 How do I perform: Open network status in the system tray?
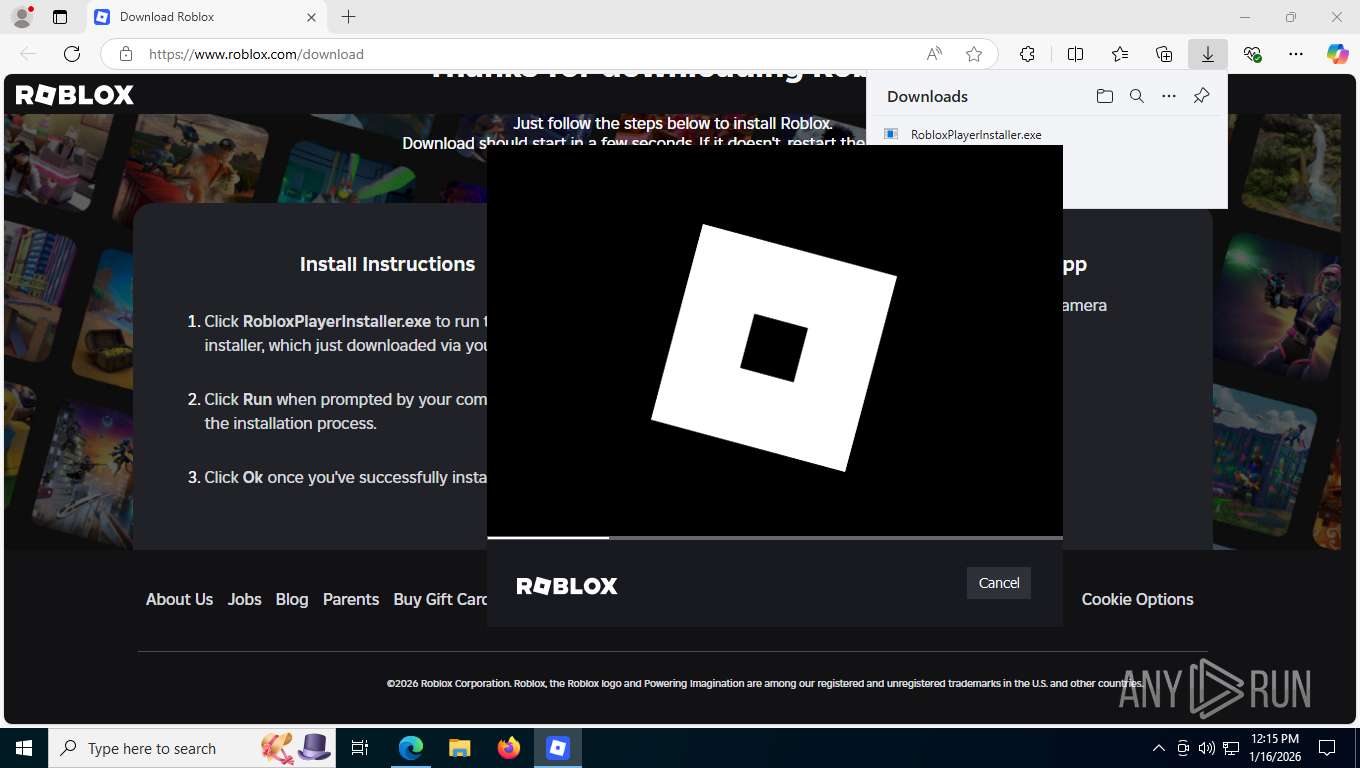tap(1230, 748)
